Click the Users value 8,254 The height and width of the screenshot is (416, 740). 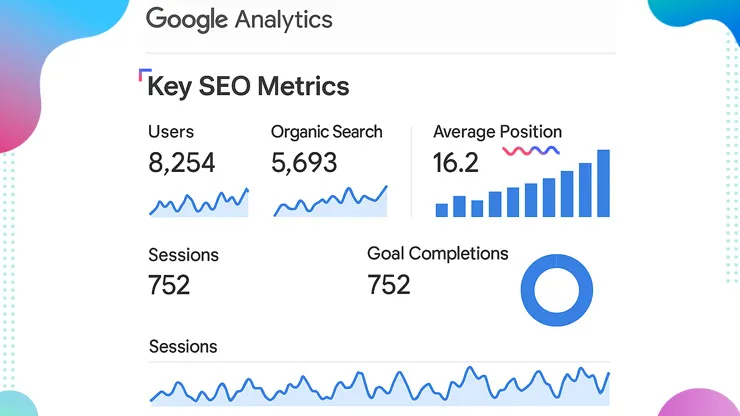click(x=181, y=163)
